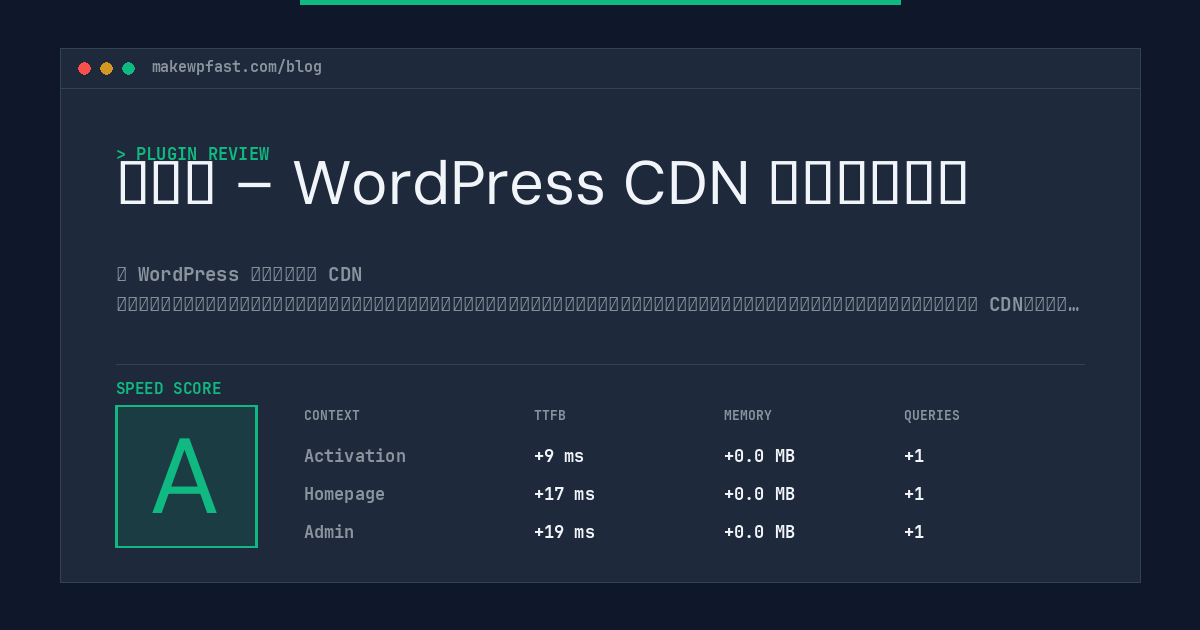Image resolution: width=1200 pixels, height=630 pixels.
Task: Select the Admin row label
Action: (x=329, y=532)
